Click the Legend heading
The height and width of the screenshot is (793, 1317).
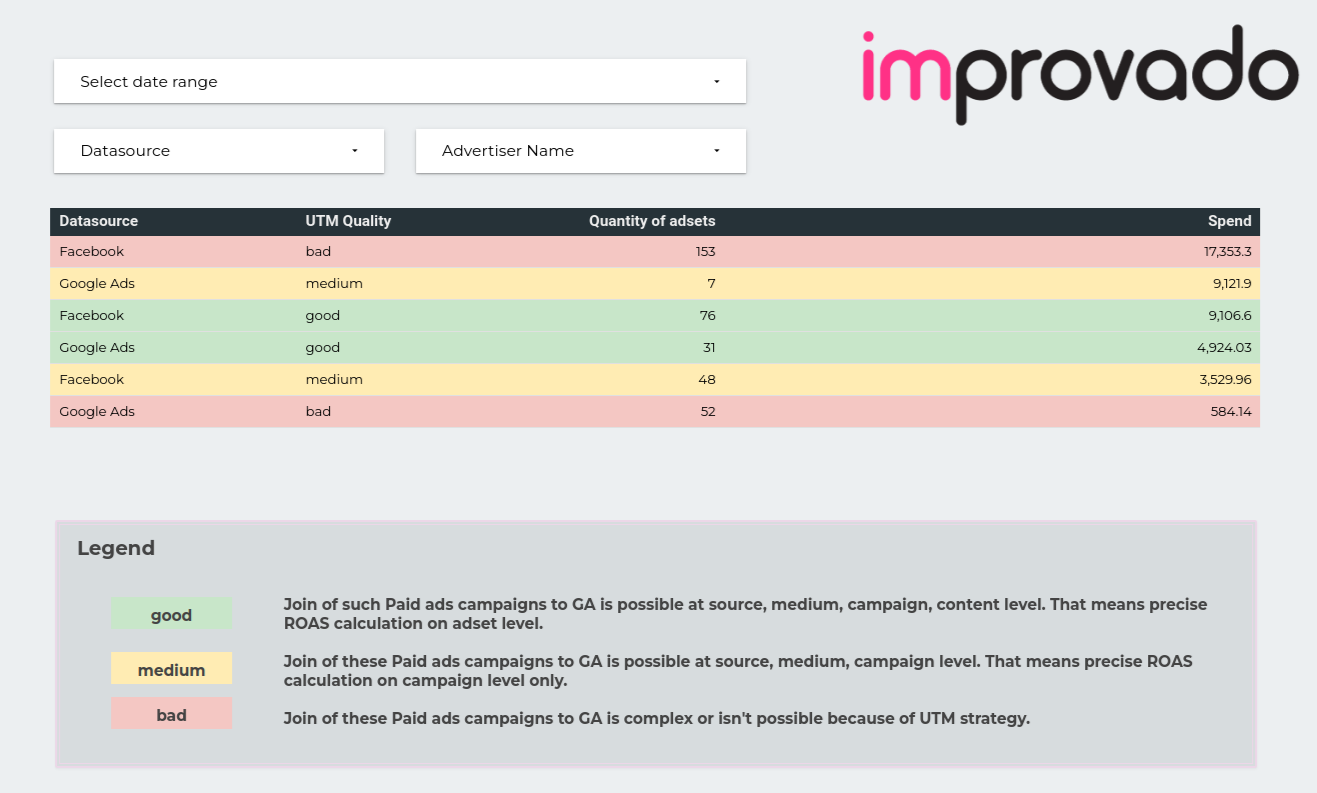coord(116,548)
